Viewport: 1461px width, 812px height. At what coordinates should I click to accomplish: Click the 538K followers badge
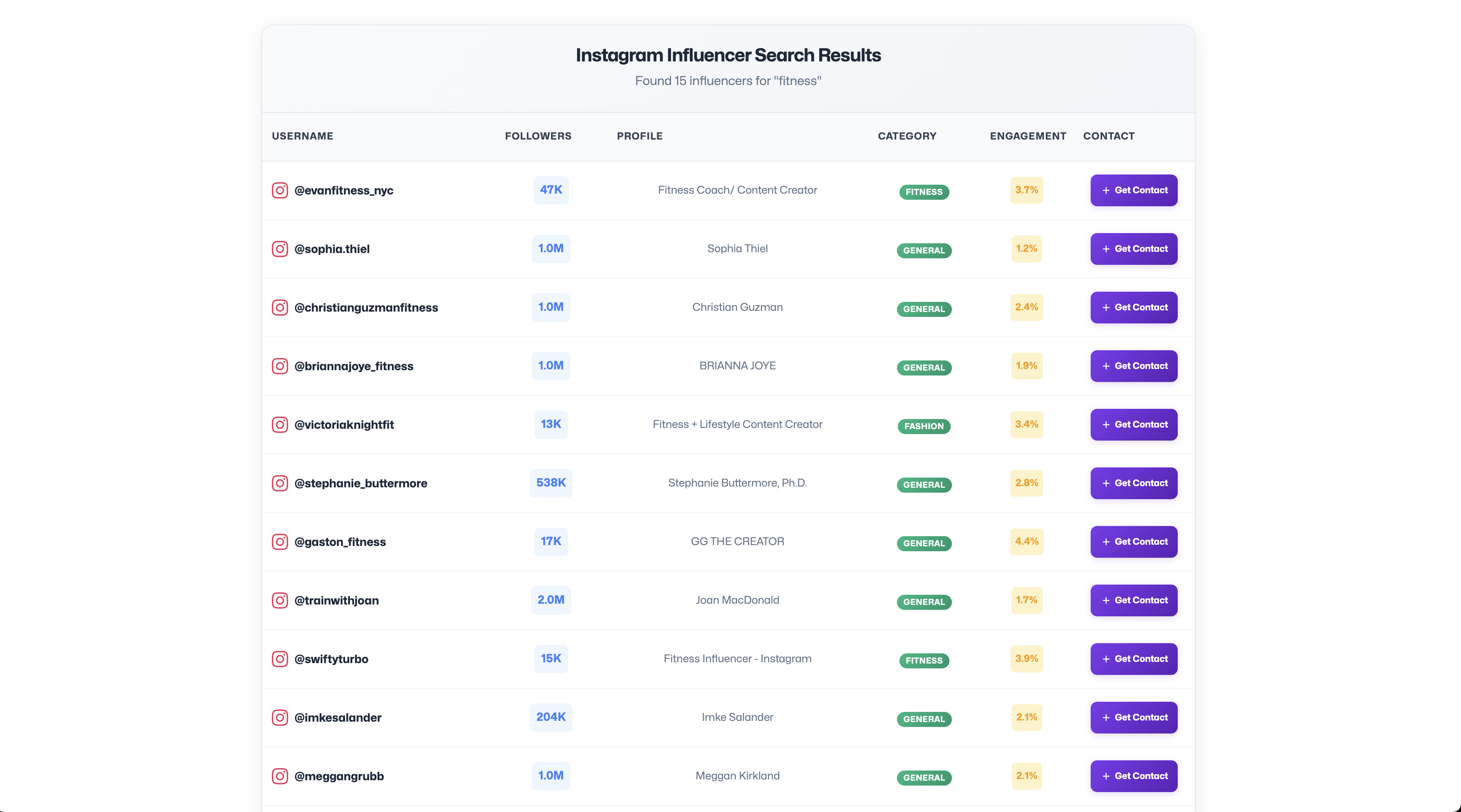pyautogui.click(x=551, y=482)
